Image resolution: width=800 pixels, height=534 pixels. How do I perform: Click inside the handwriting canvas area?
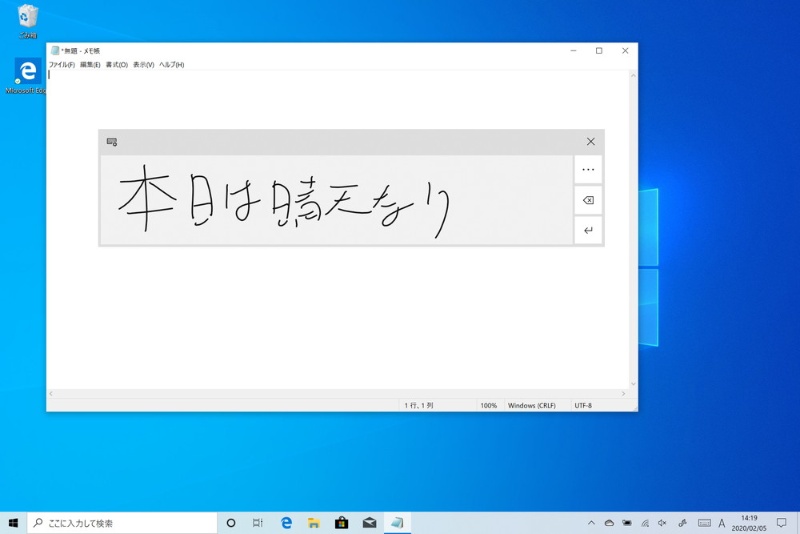(335, 200)
